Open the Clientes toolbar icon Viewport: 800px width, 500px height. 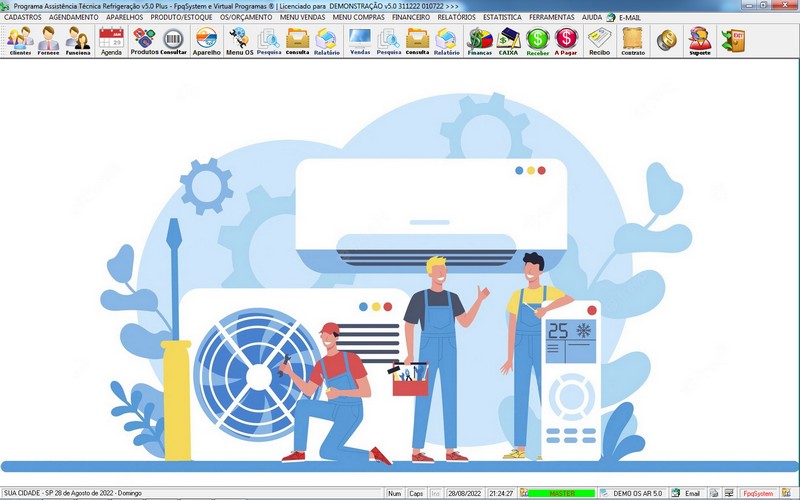point(20,41)
